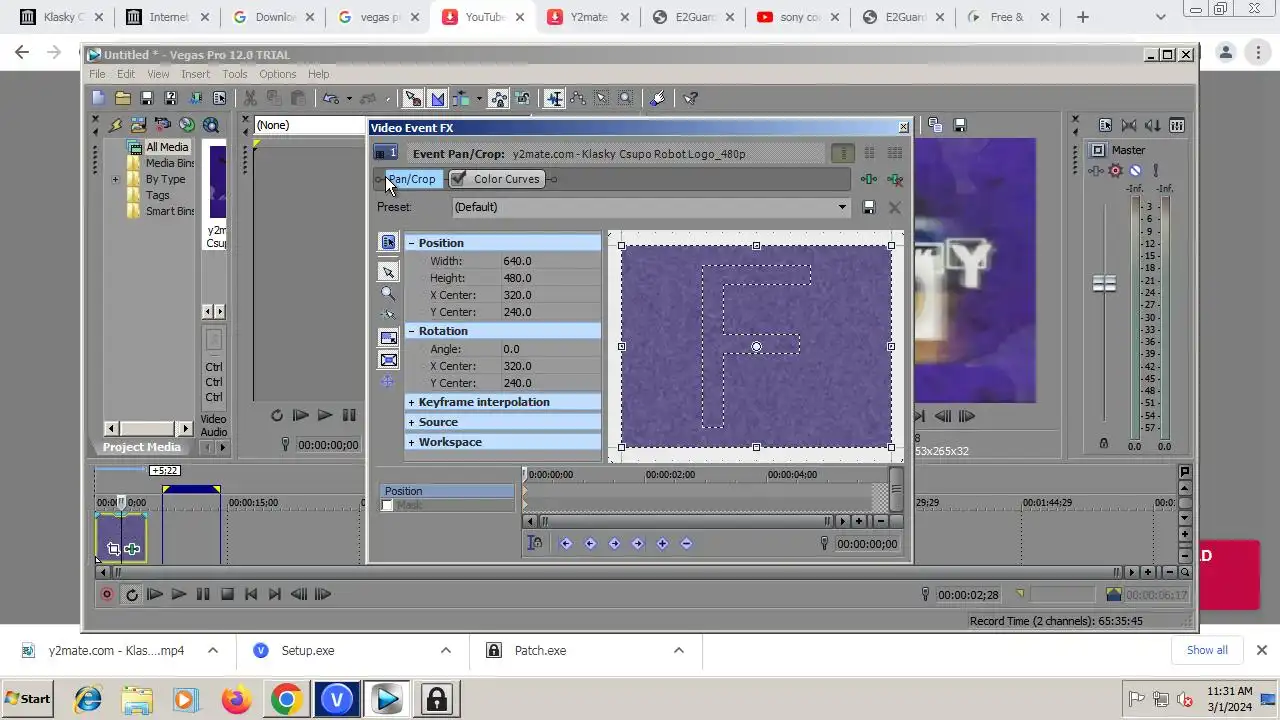
Task: Click the Show Properties icon in Pan/Crop tools
Action: [388, 243]
